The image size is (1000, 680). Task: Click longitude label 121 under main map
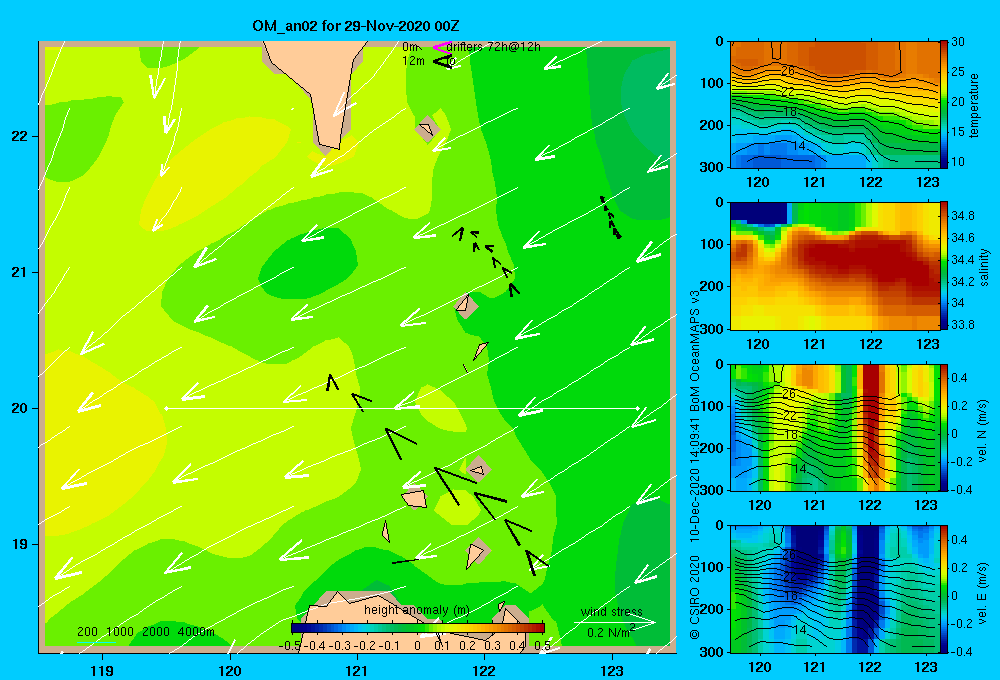pyautogui.click(x=357, y=671)
